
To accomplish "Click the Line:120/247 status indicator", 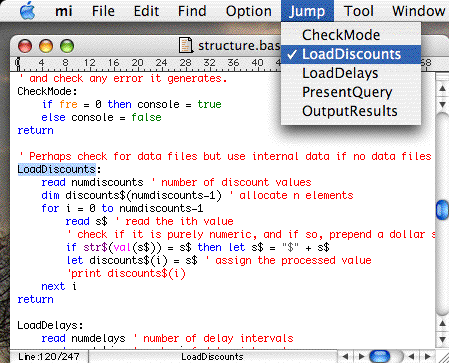I will [x=49, y=357].
